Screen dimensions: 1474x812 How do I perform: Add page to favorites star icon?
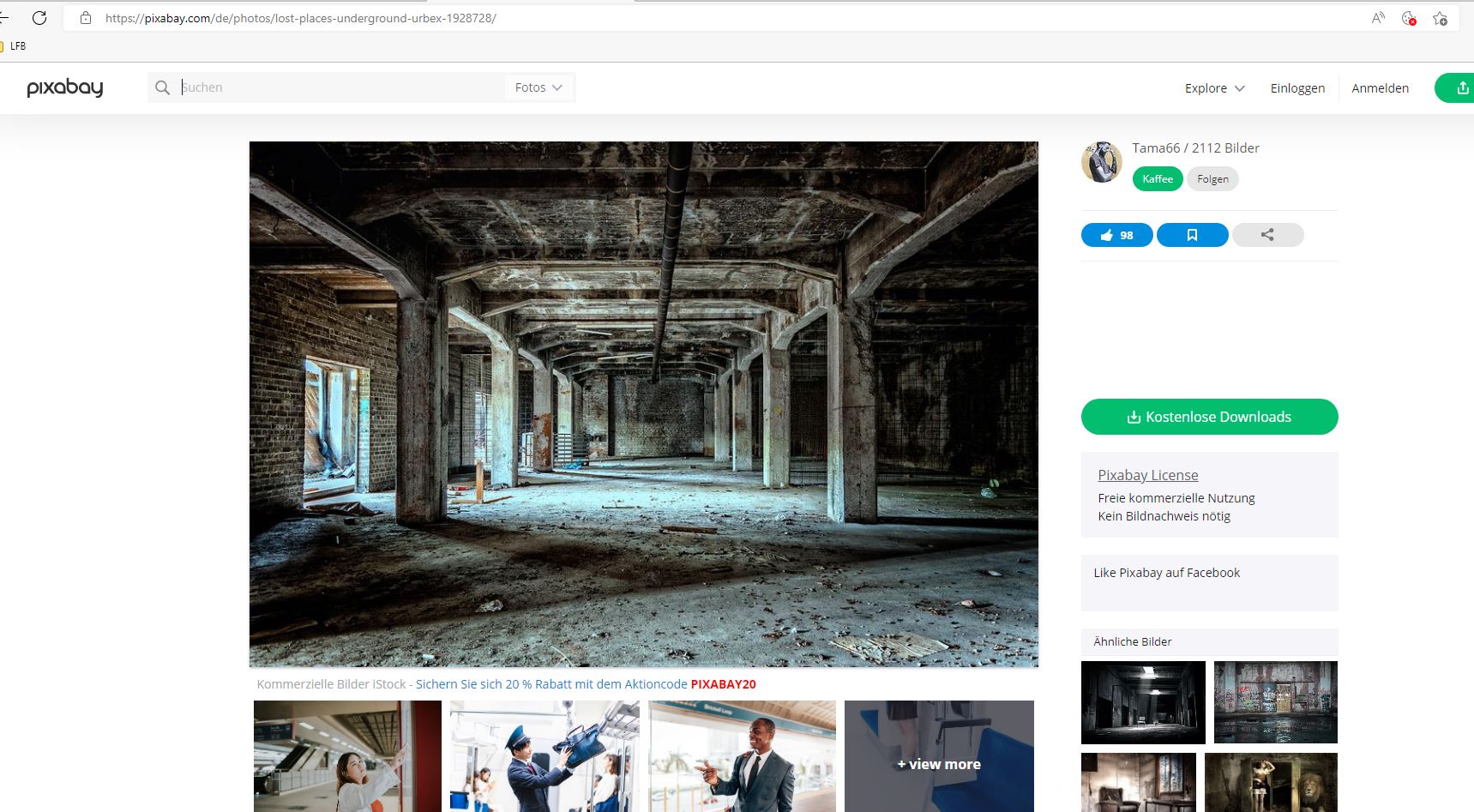click(1440, 18)
